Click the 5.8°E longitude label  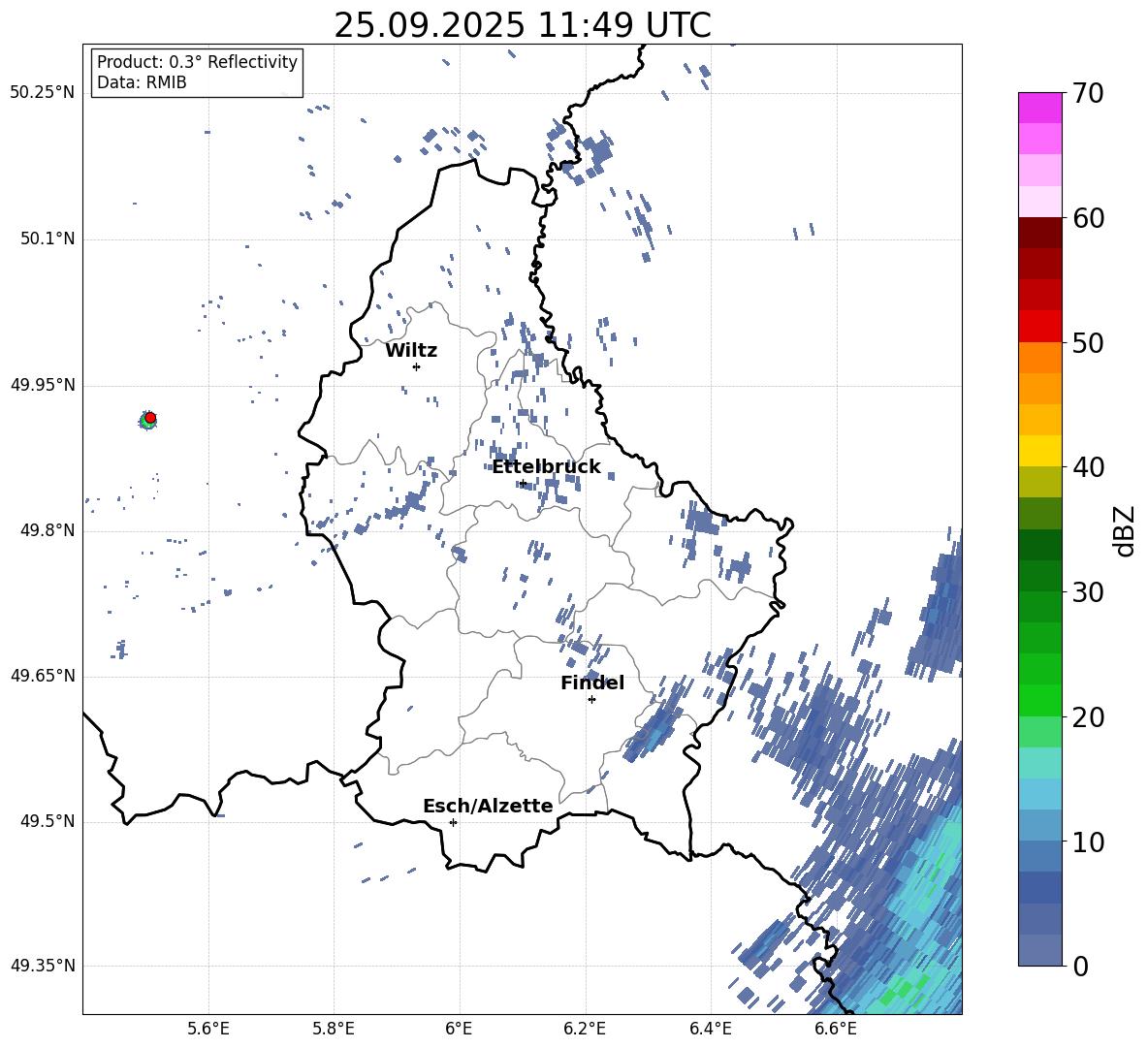[334, 1029]
